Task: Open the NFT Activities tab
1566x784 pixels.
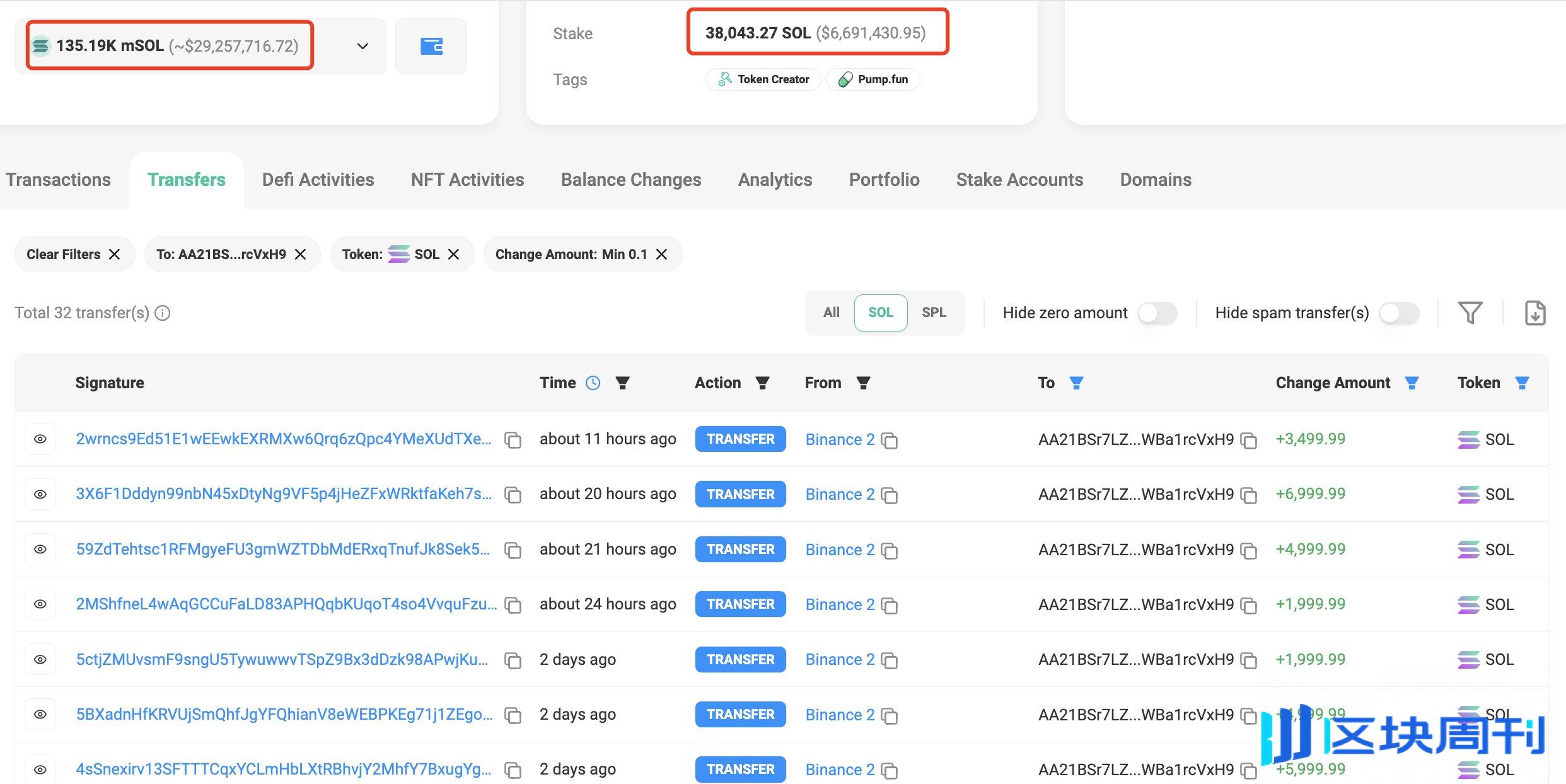Action: (x=467, y=180)
